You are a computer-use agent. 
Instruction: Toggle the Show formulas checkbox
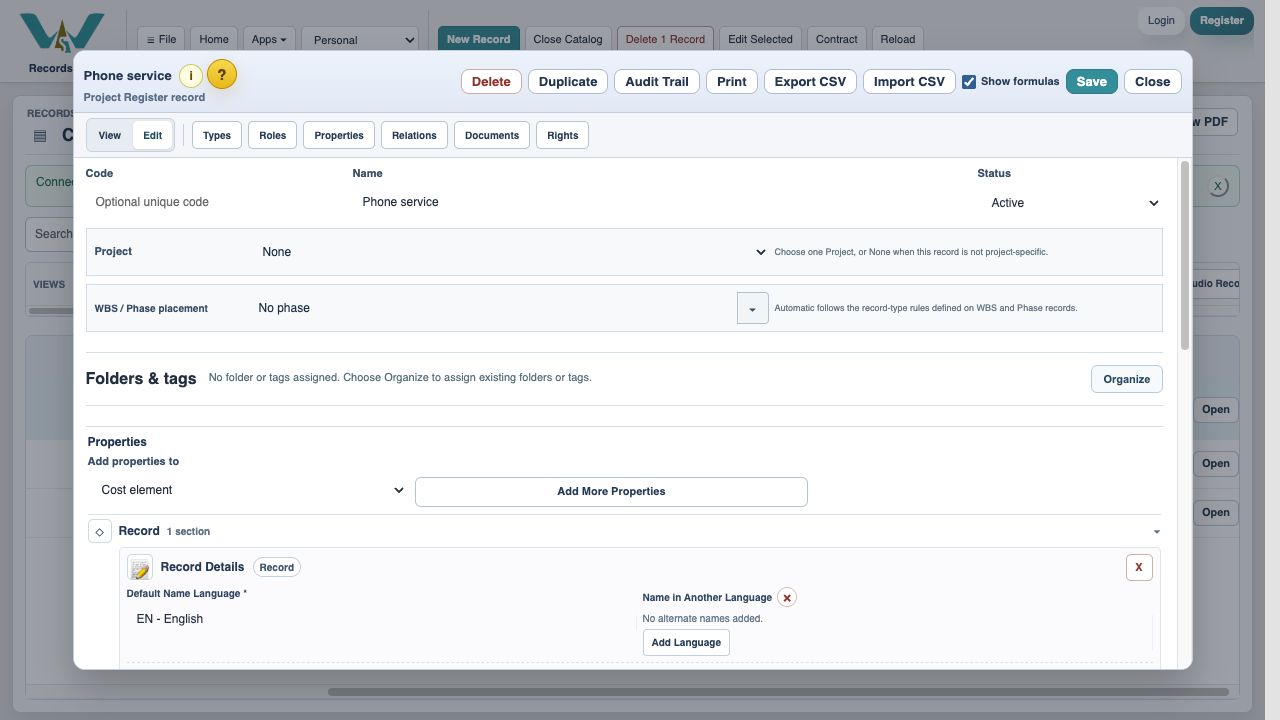click(x=969, y=82)
